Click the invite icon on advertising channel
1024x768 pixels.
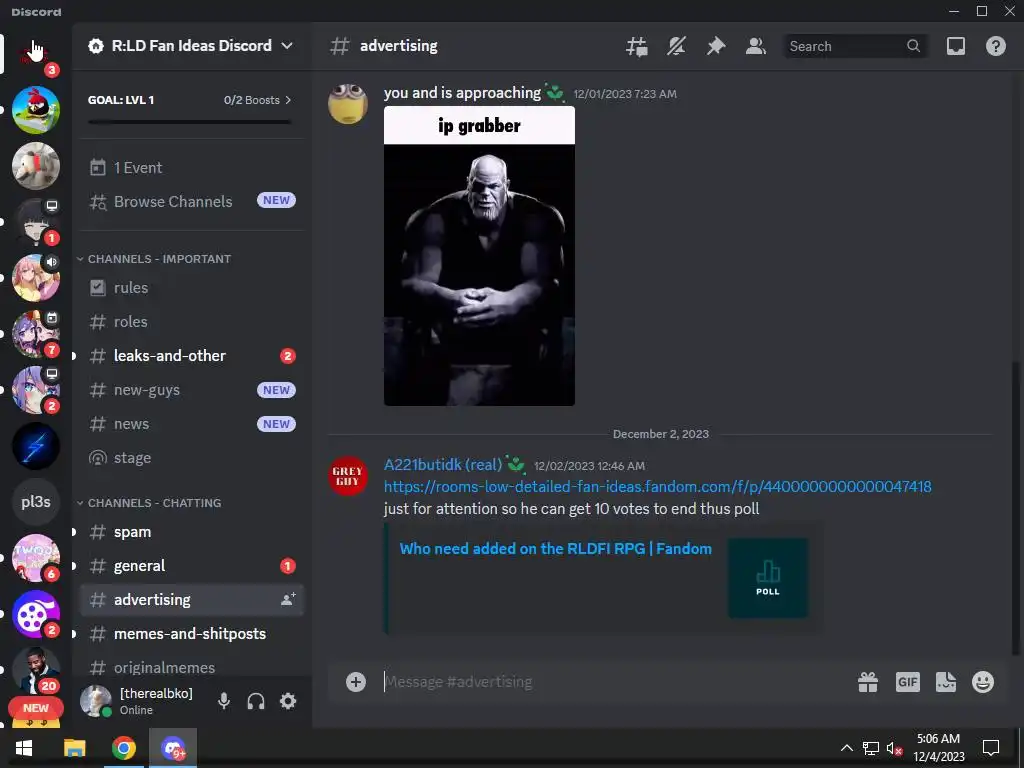[287, 600]
